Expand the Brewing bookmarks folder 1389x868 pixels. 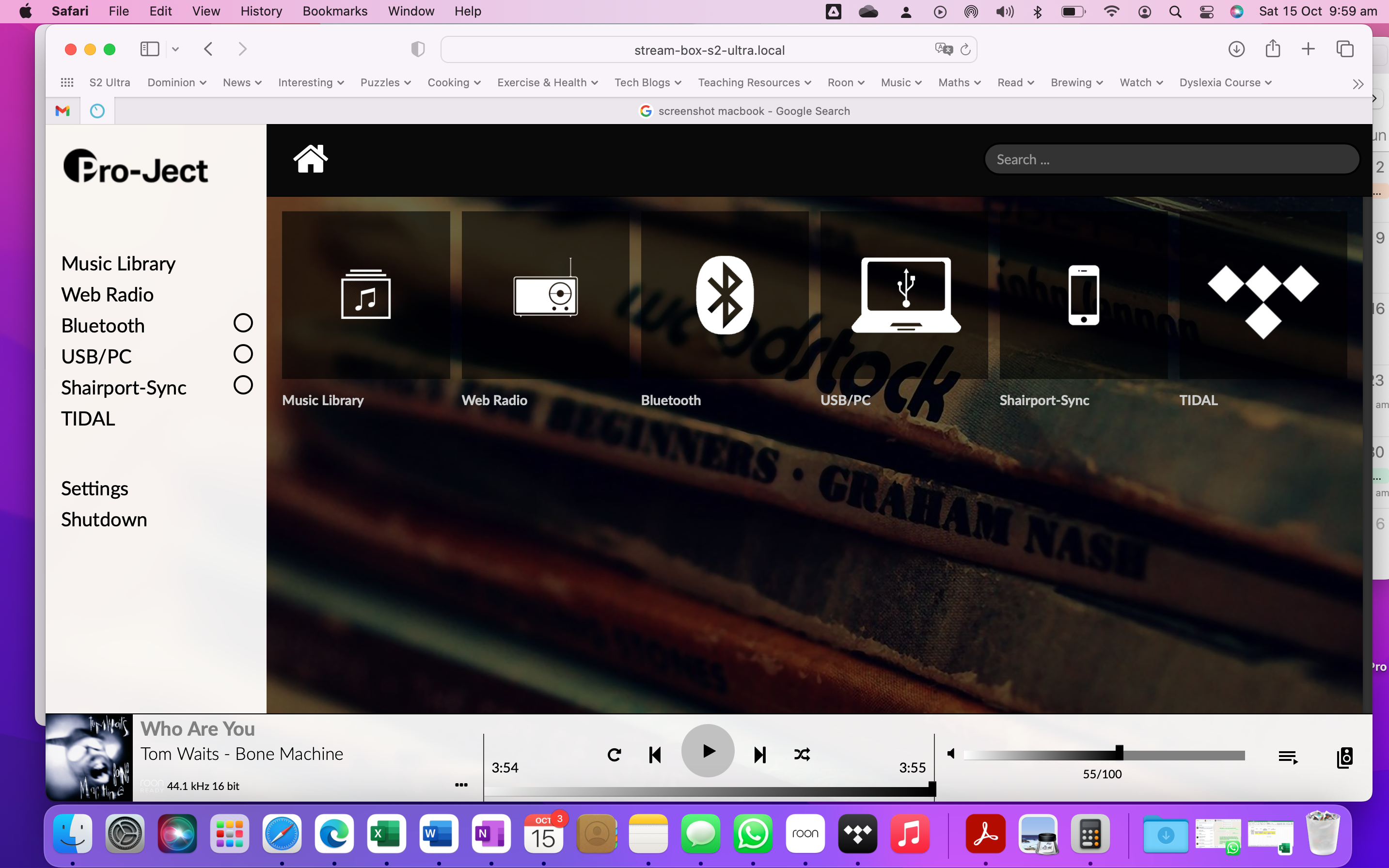coord(1077,83)
